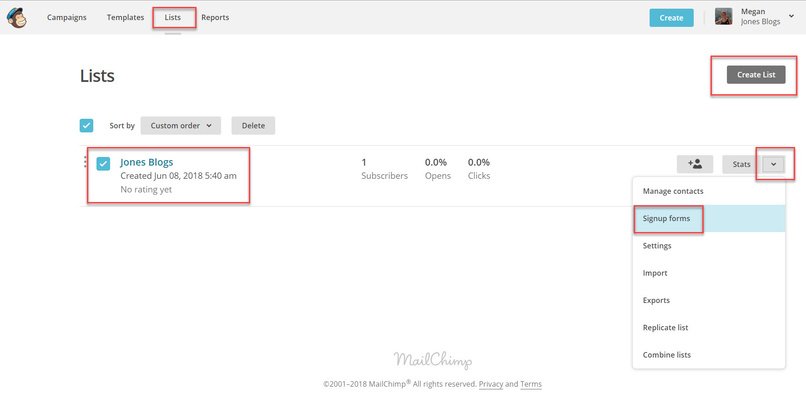Switch to the Lists tab
Image resolution: width=806 pixels, height=403 pixels.
pyautogui.click(x=173, y=17)
